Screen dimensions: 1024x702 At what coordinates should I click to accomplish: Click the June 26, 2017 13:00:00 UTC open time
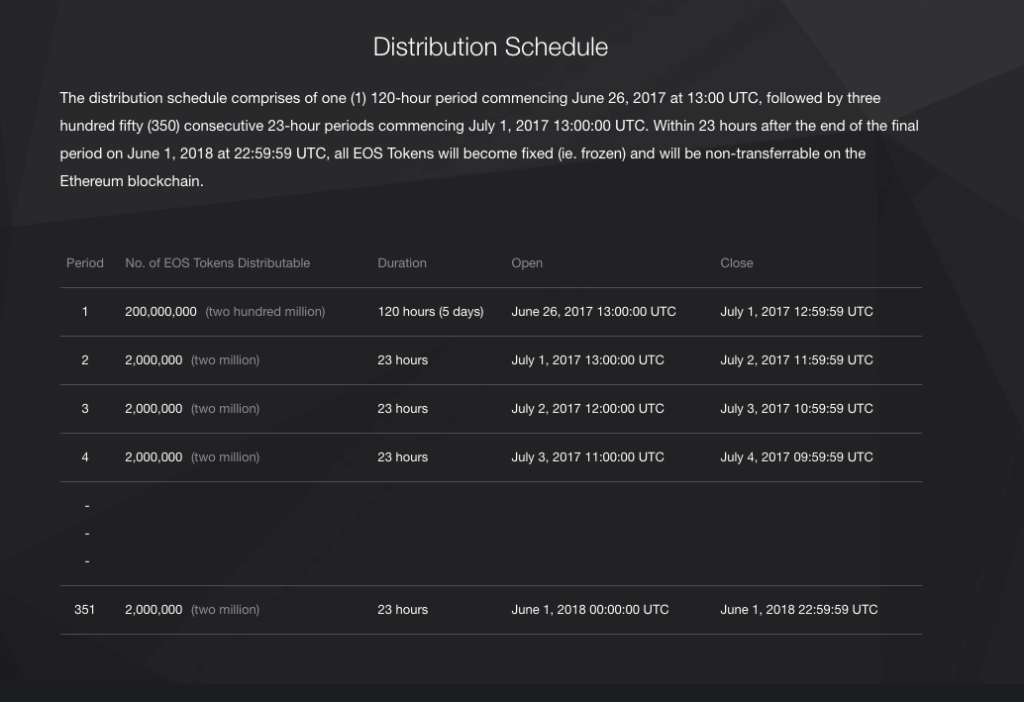click(x=593, y=312)
